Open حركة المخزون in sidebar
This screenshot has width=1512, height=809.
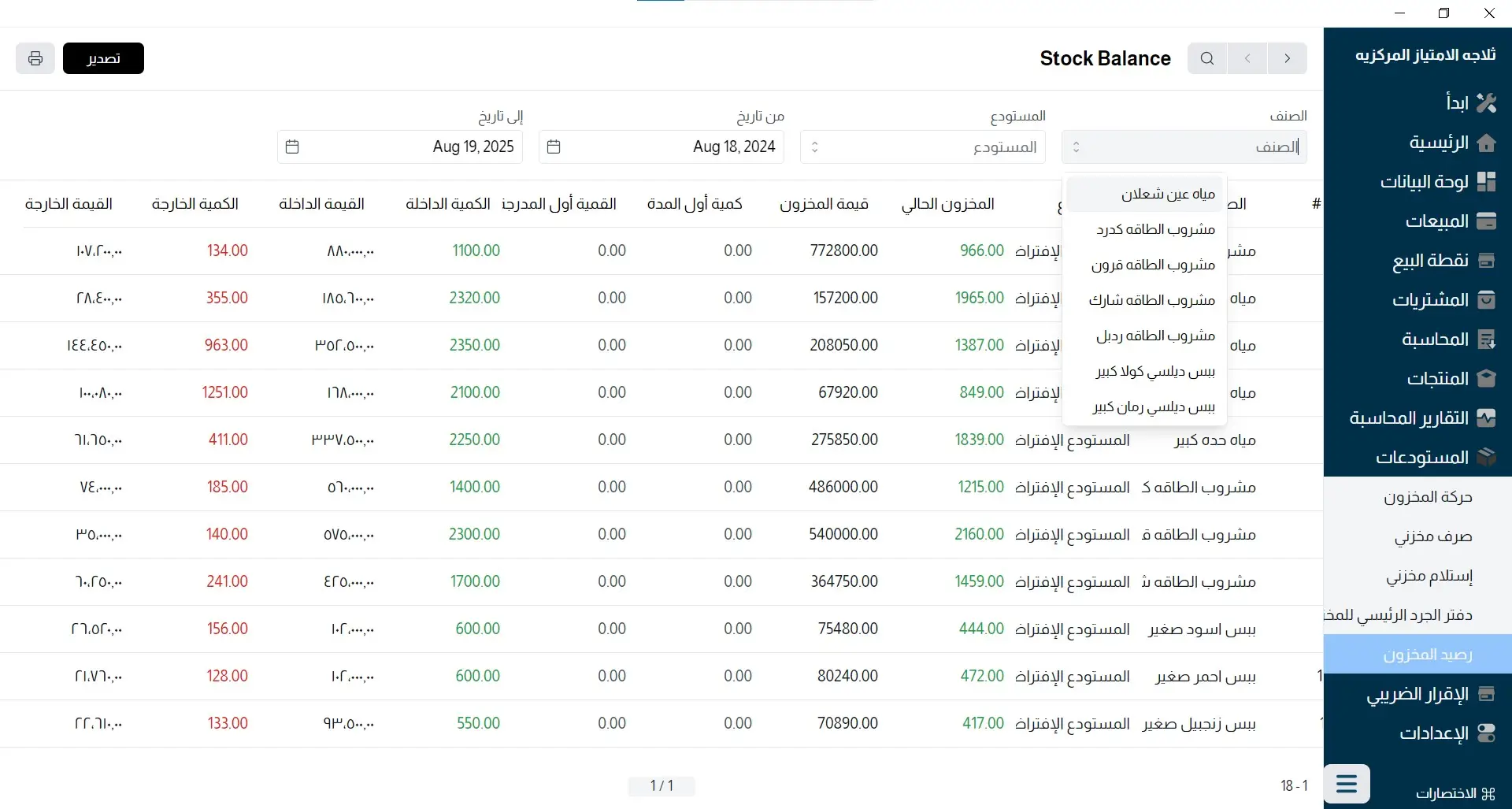[1427, 497]
